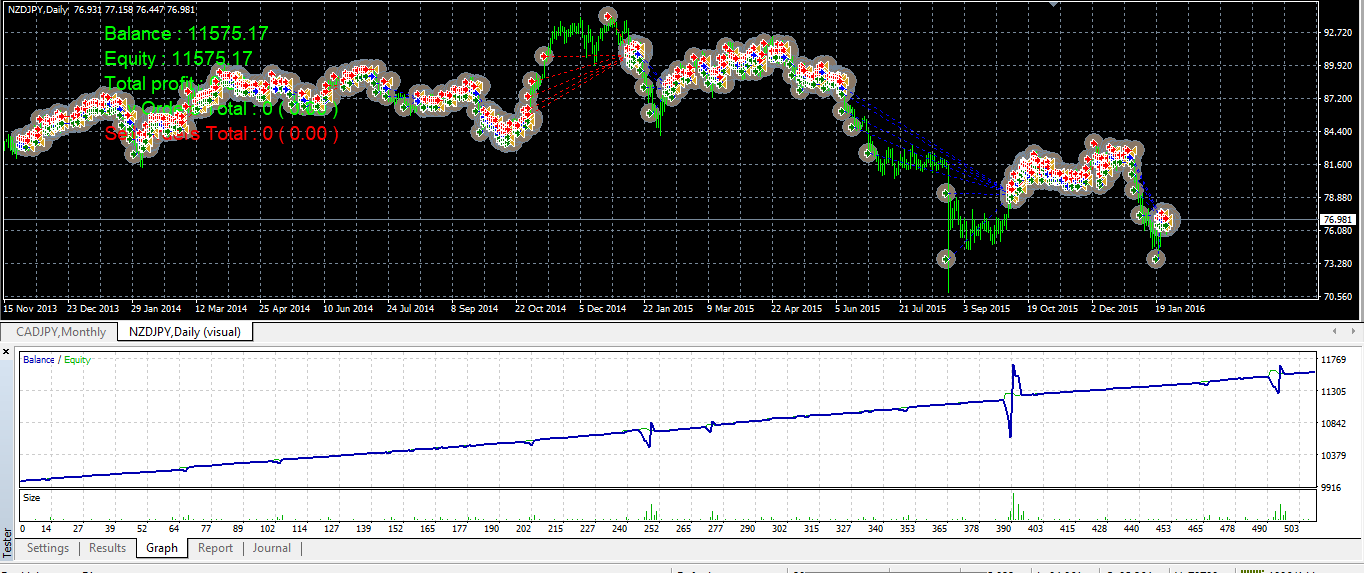Click the 73.280 price axis value
Viewport: 1364px width, 573px height.
[x=1338, y=264]
